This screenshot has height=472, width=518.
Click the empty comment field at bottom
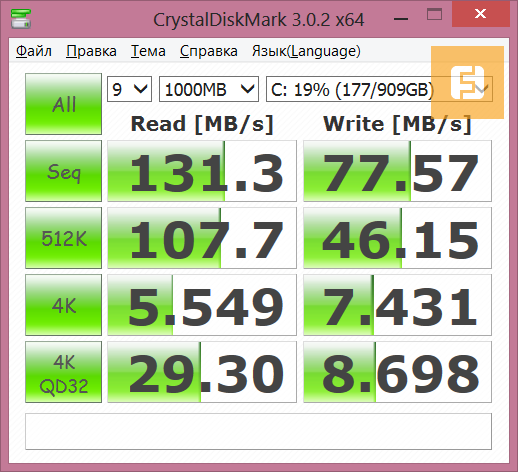pos(258,432)
